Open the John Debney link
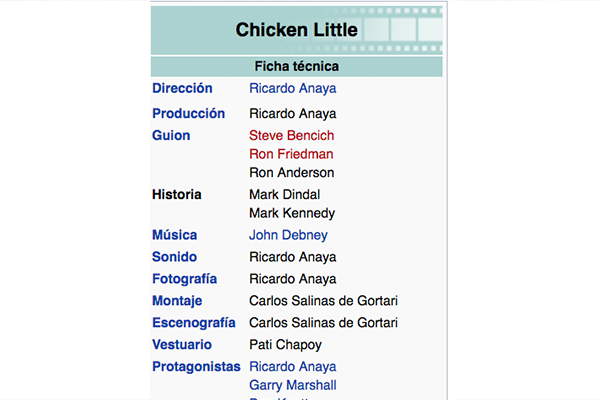The image size is (600, 400). coord(288,235)
